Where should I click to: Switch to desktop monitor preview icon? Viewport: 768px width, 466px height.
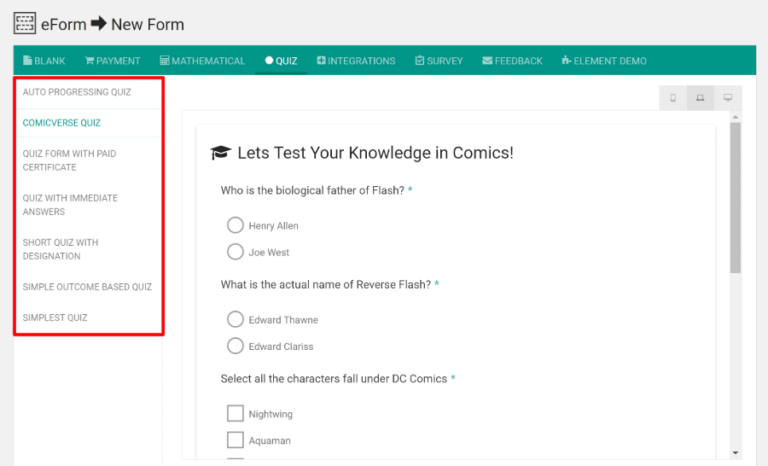coord(727,98)
